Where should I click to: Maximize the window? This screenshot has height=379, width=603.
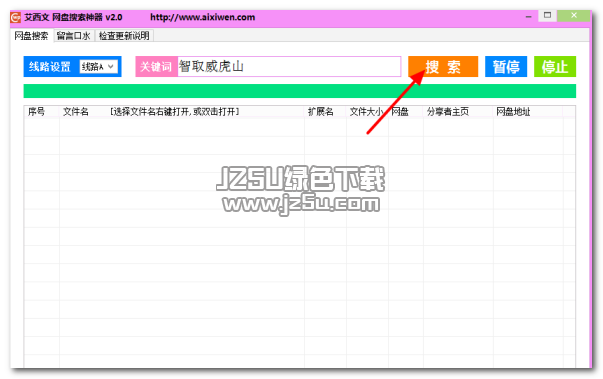click(547, 15)
